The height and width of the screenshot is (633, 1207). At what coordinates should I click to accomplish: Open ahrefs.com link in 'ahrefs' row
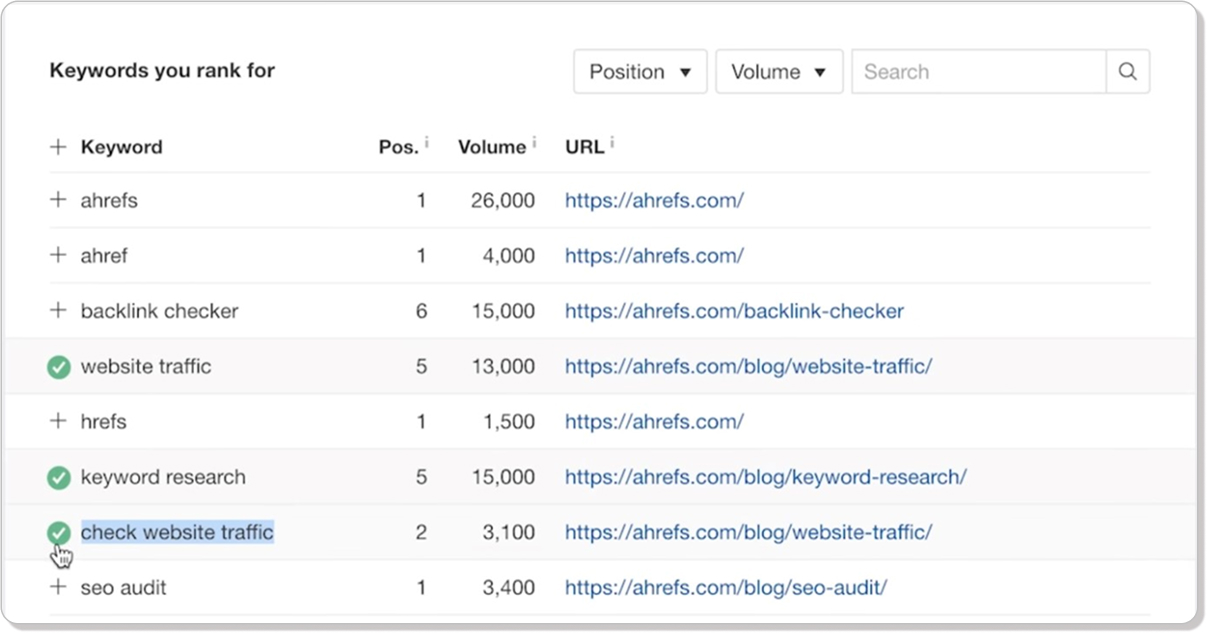point(654,200)
